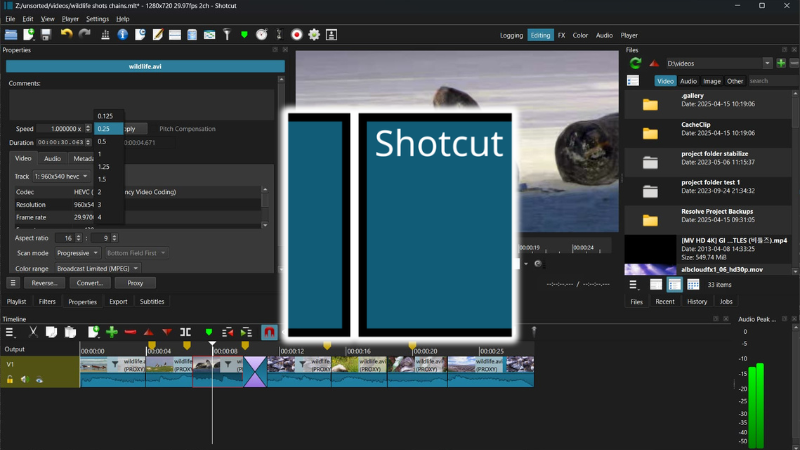
Task: Switch to the Export tab
Action: pos(118,302)
